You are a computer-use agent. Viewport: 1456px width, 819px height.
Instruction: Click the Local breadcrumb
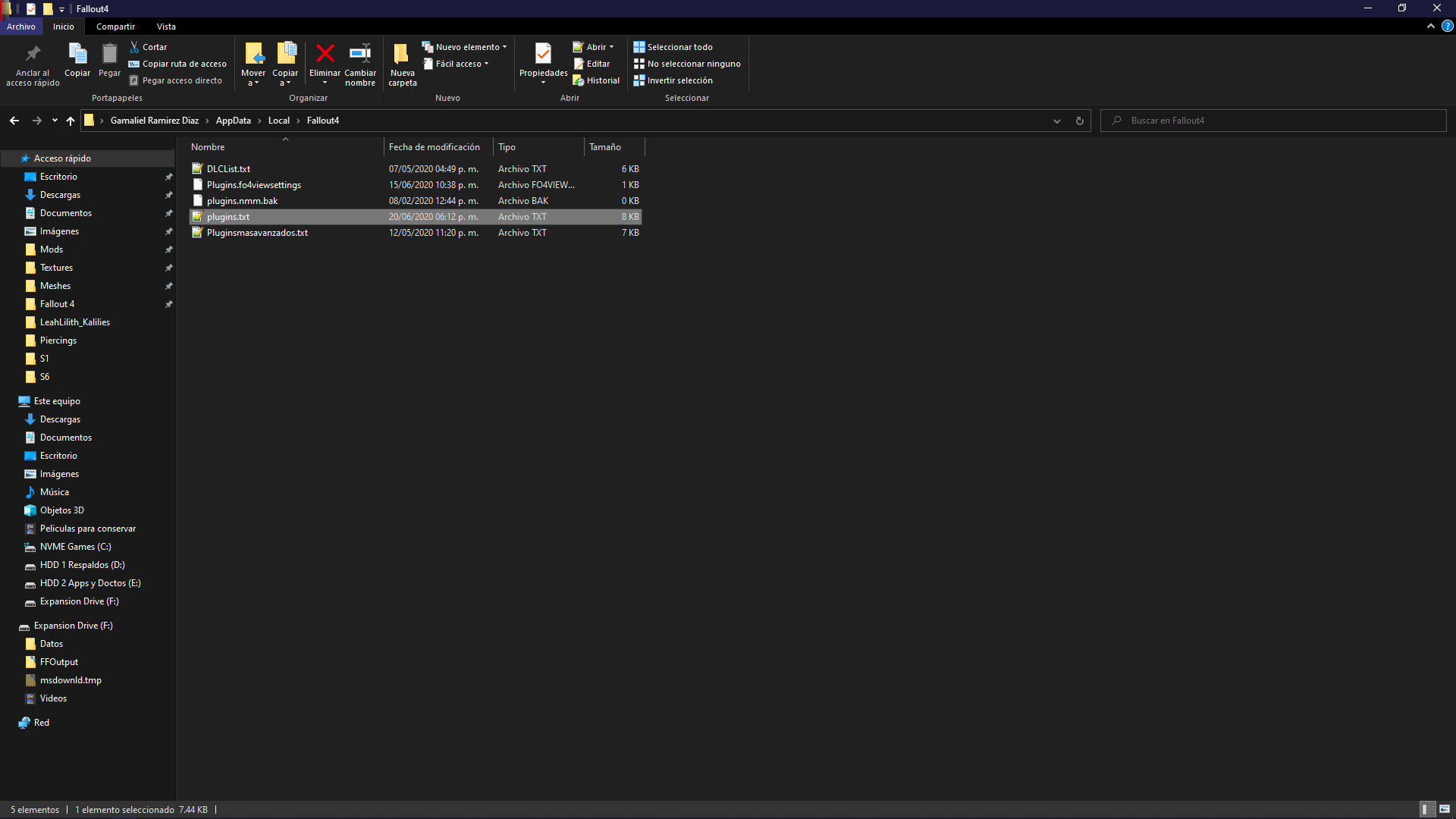pos(279,121)
